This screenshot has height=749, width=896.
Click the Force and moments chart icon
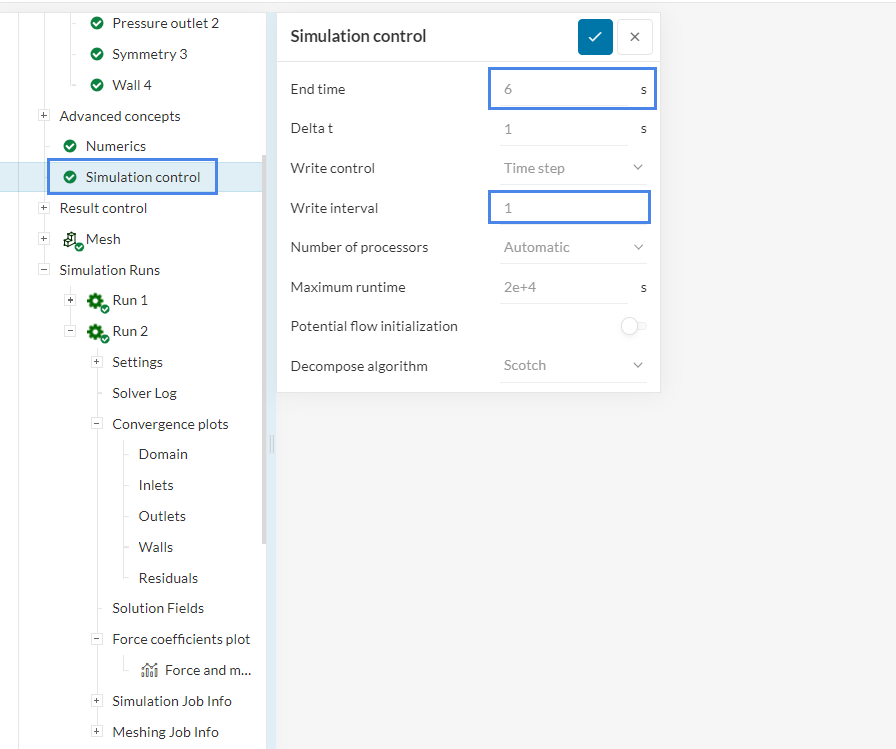pyautogui.click(x=150, y=670)
